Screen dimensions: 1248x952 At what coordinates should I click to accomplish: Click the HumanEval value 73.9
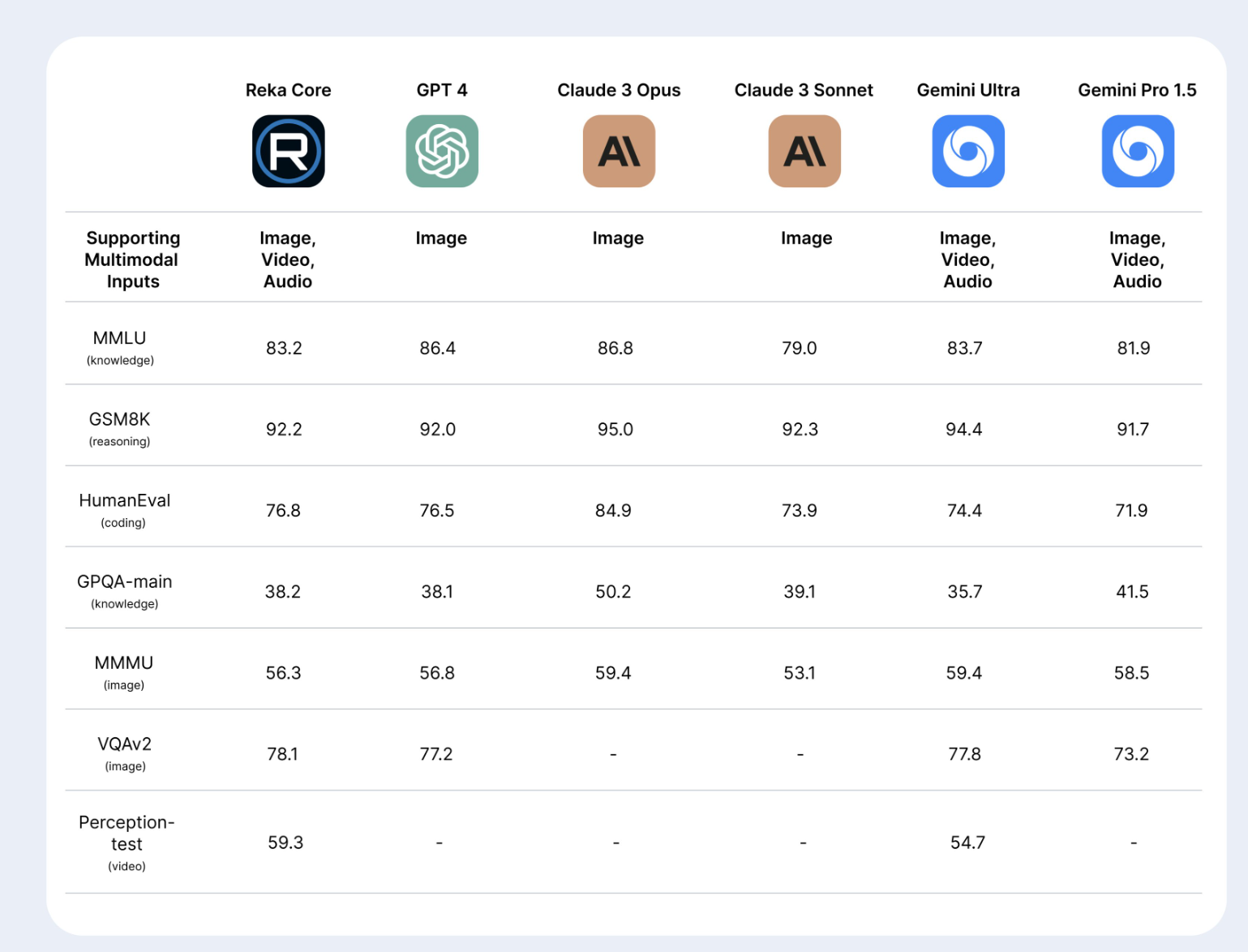800,510
